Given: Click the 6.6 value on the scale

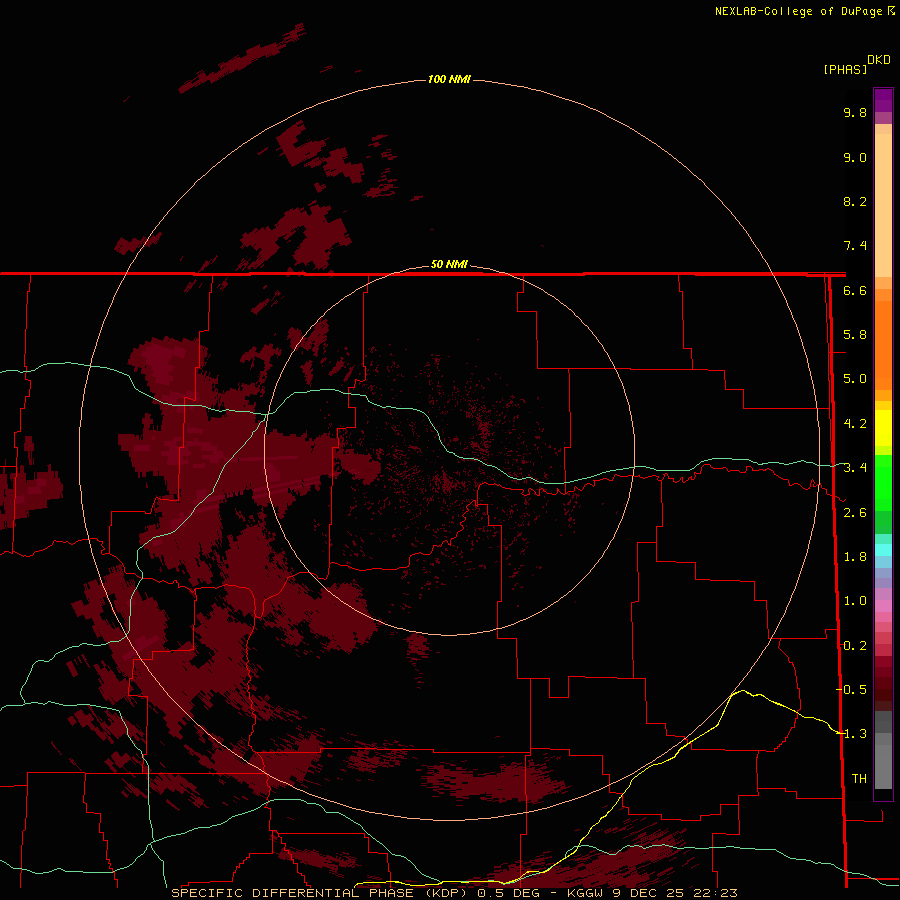Looking at the screenshot, I should pyautogui.click(x=855, y=290).
